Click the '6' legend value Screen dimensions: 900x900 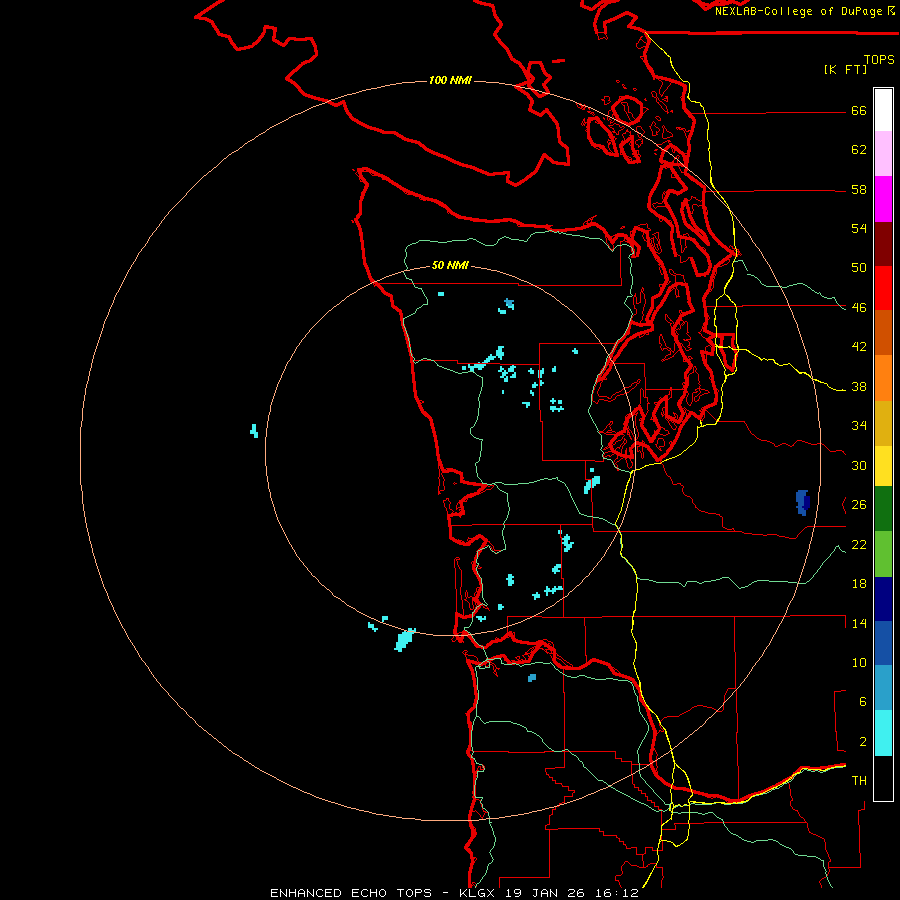click(862, 702)
